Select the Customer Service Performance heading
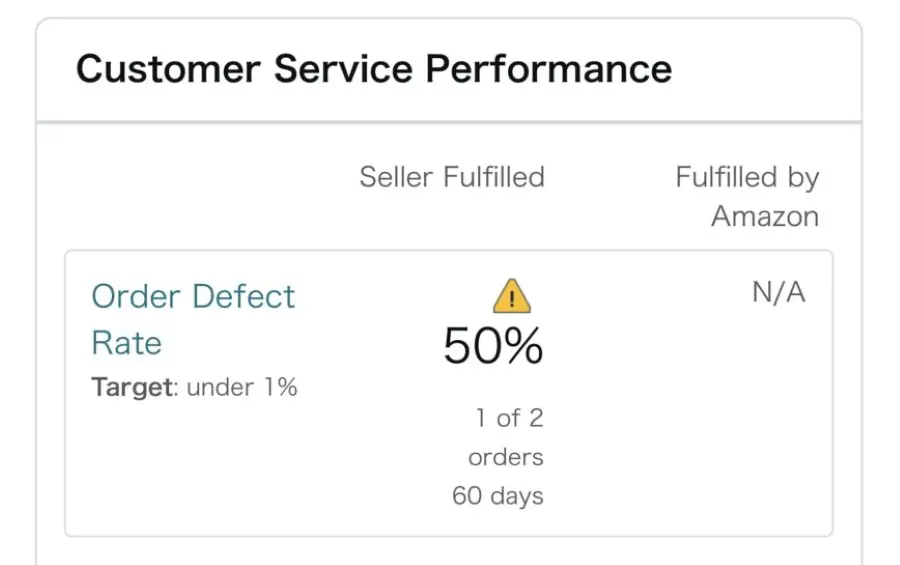900x565 pixels. click(x=374, y=69)
